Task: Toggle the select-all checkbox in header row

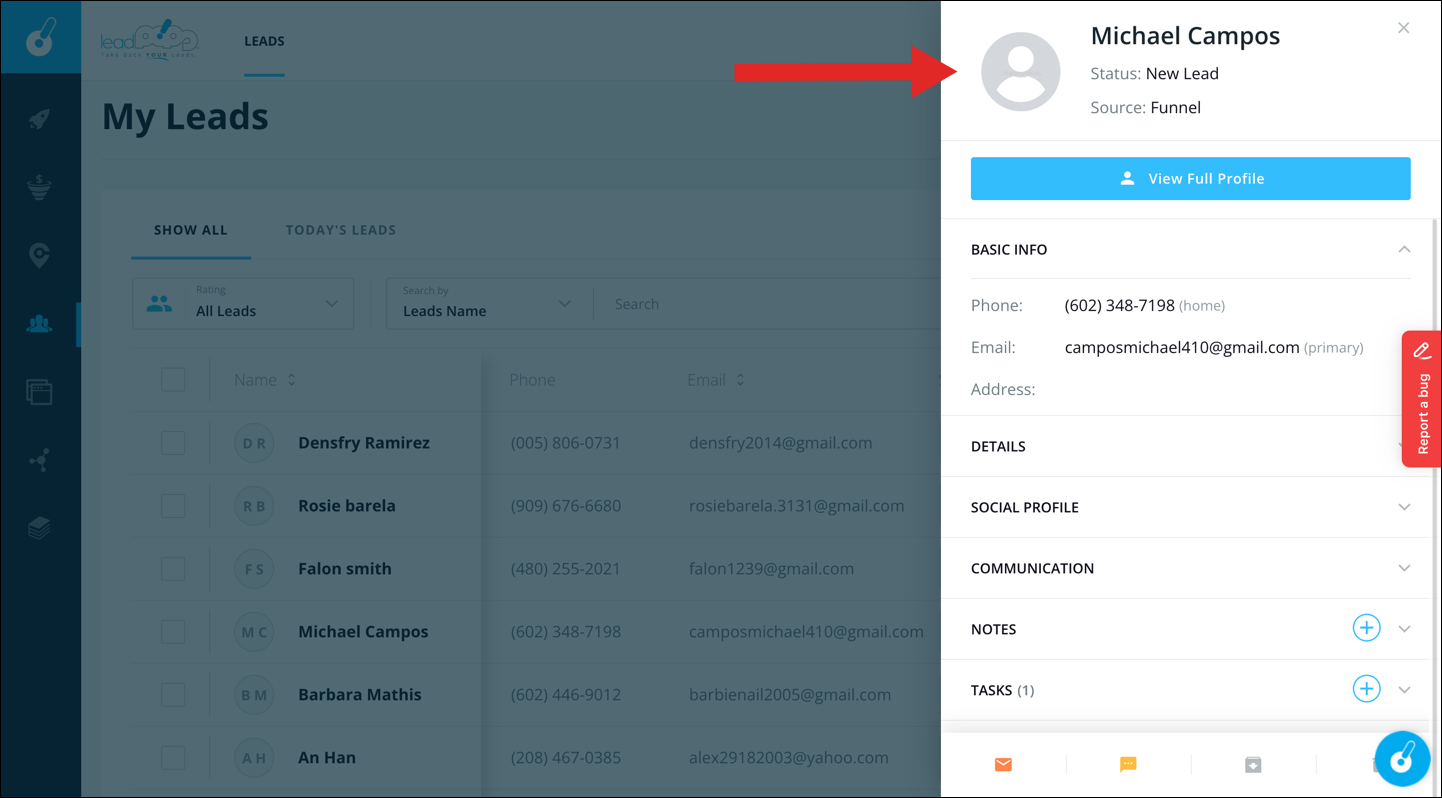Action: point(173,379)
